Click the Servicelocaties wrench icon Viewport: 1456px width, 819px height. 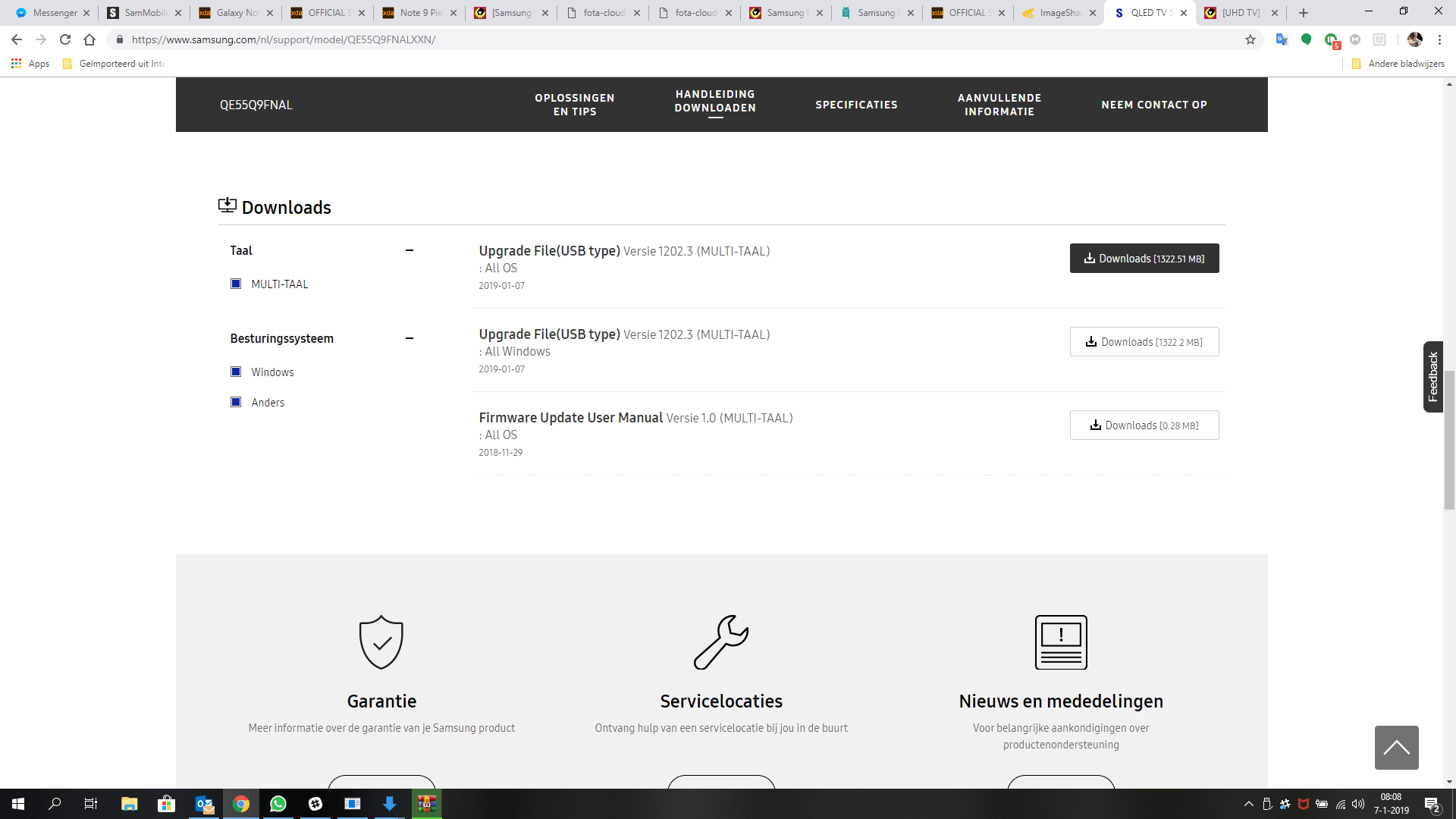pos(721,642)
